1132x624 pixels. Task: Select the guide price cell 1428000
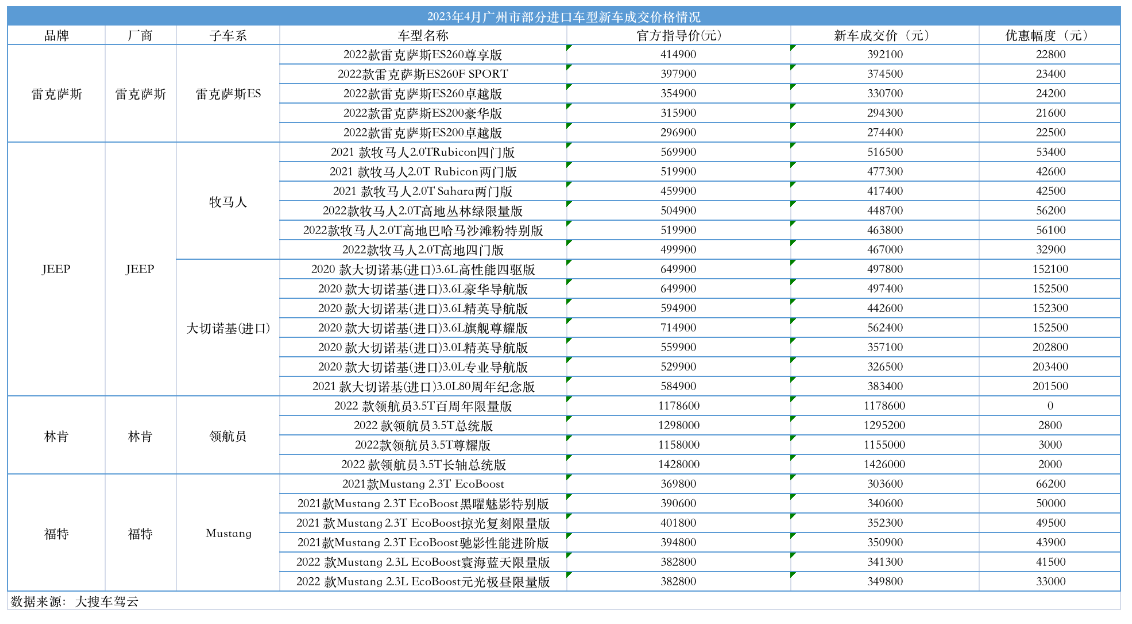(678, 465)
